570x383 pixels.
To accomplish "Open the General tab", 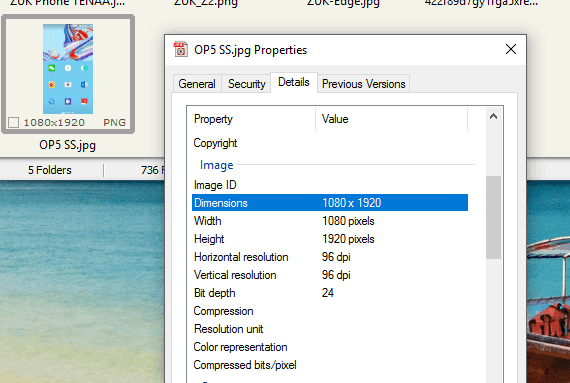I will click(197, 84).
